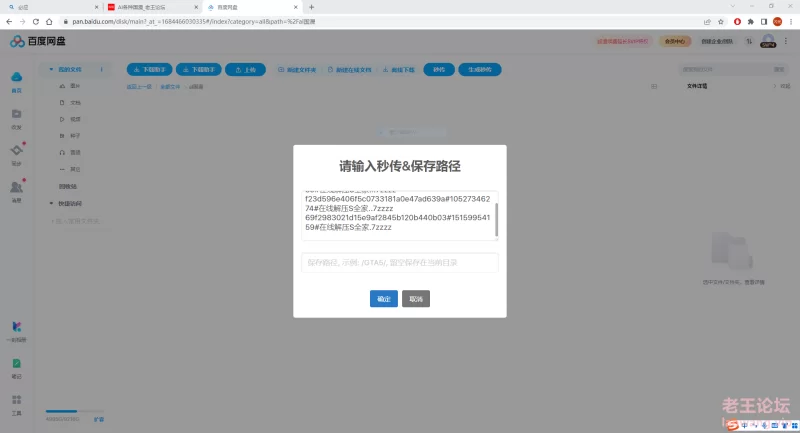800x433 pixels.
Task: Click the text area scrollbar in dialog
Action: click(496, 220)
